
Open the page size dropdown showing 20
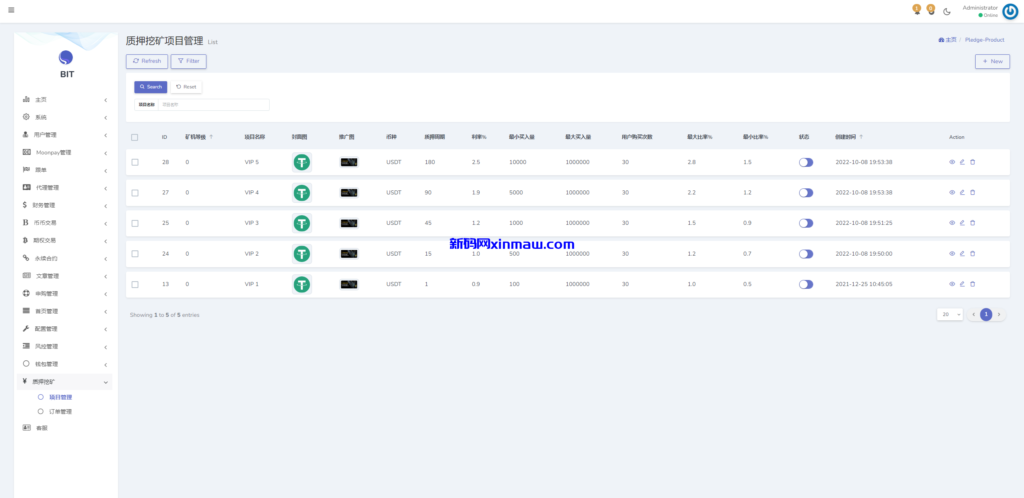[949, 314]
